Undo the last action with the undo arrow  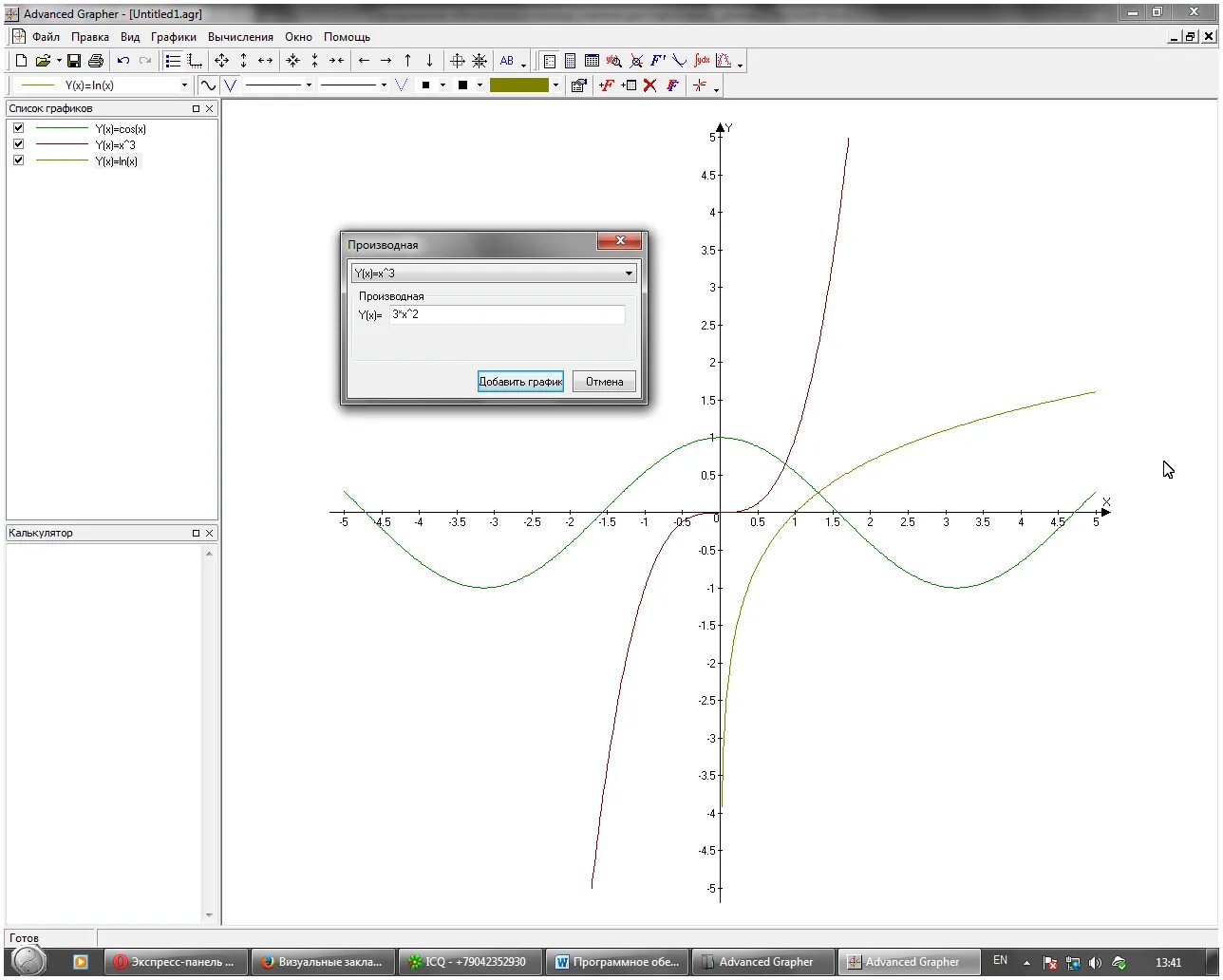pyautogui.click(x=123, y=61)
